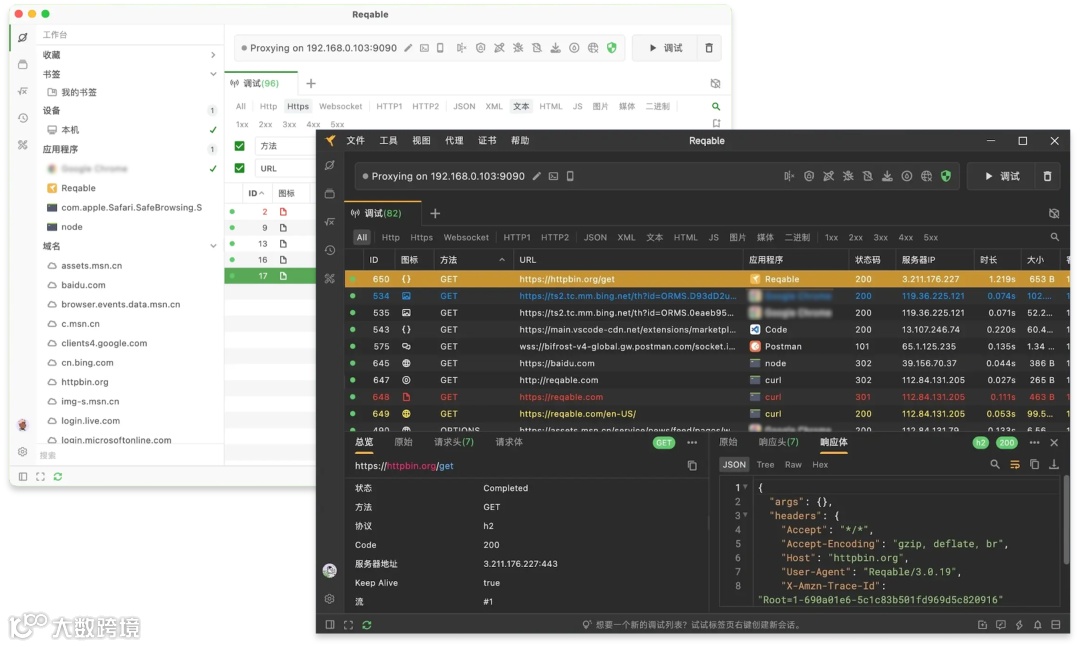Click the trash icon beside dark window 调试 button
This screenshot has height=647, width=1080.
[1048, 176]
